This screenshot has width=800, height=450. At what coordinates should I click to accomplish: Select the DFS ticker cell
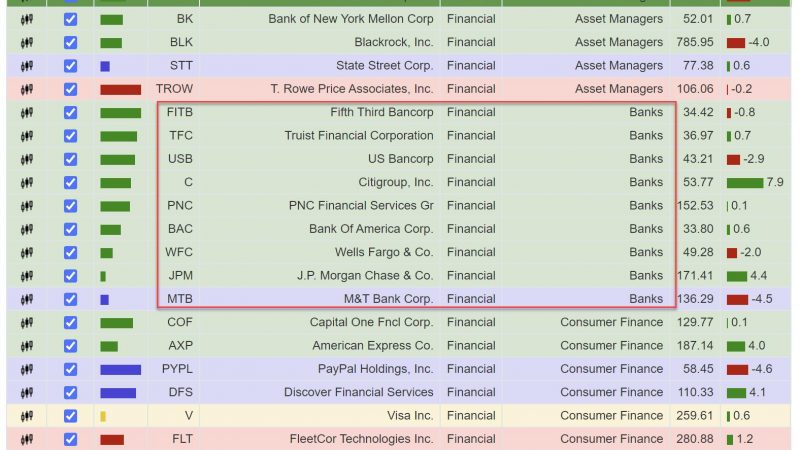click(181, 392)
